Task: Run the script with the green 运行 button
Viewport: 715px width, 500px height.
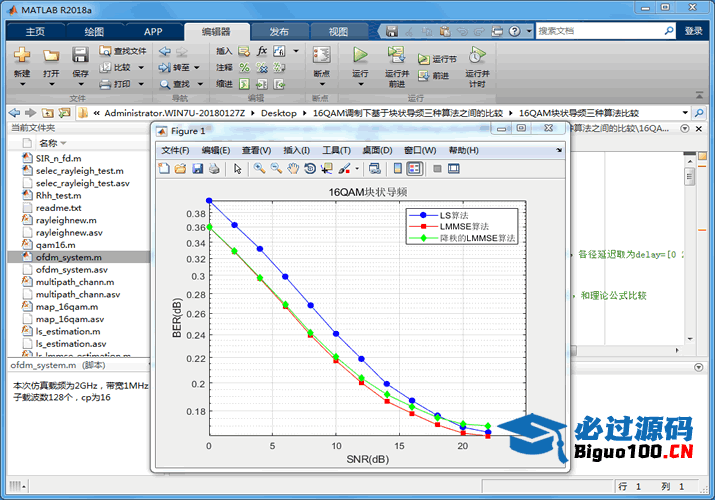Action: [360, 55]
